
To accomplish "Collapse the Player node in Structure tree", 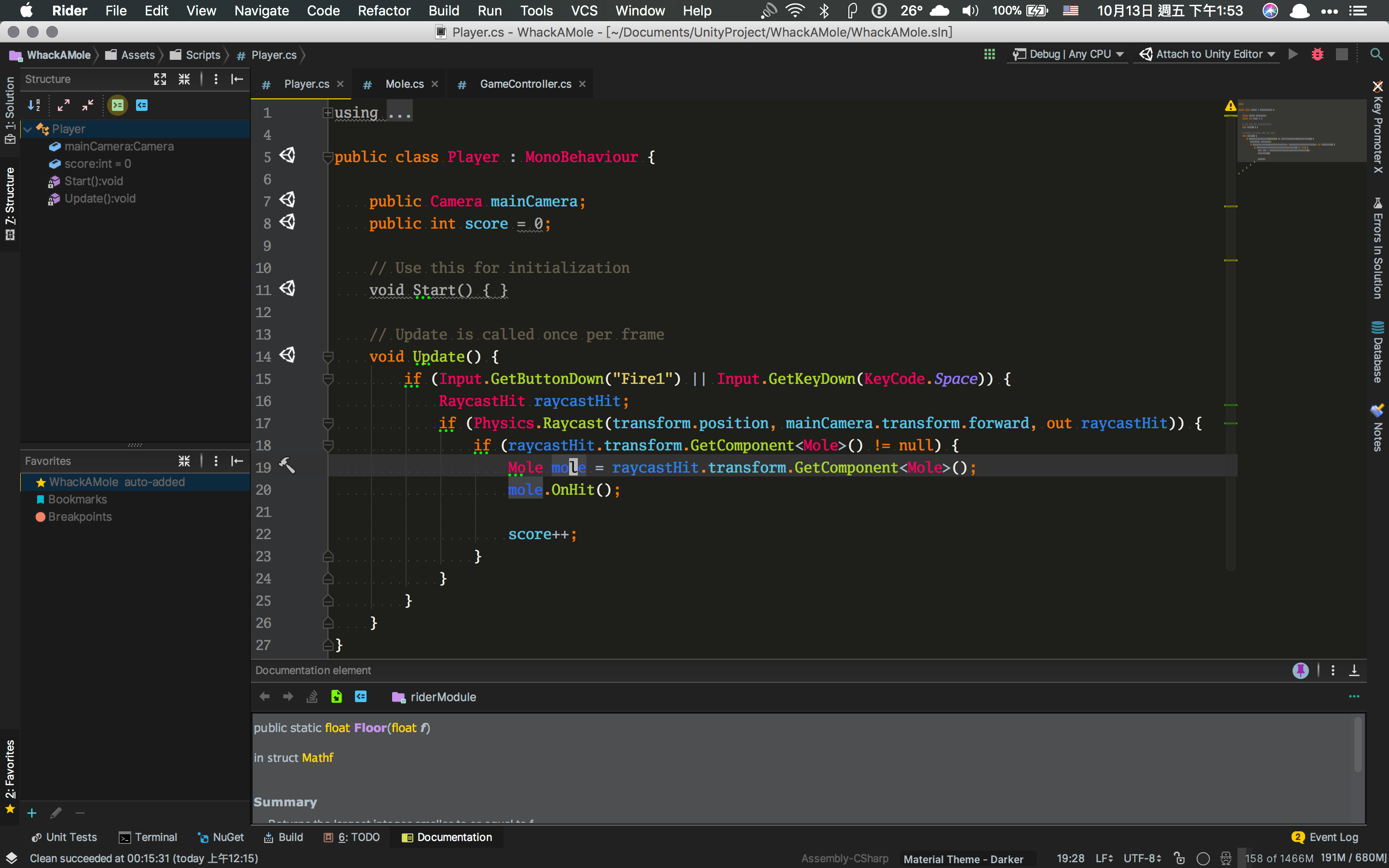I will click(x=27, y=129).
